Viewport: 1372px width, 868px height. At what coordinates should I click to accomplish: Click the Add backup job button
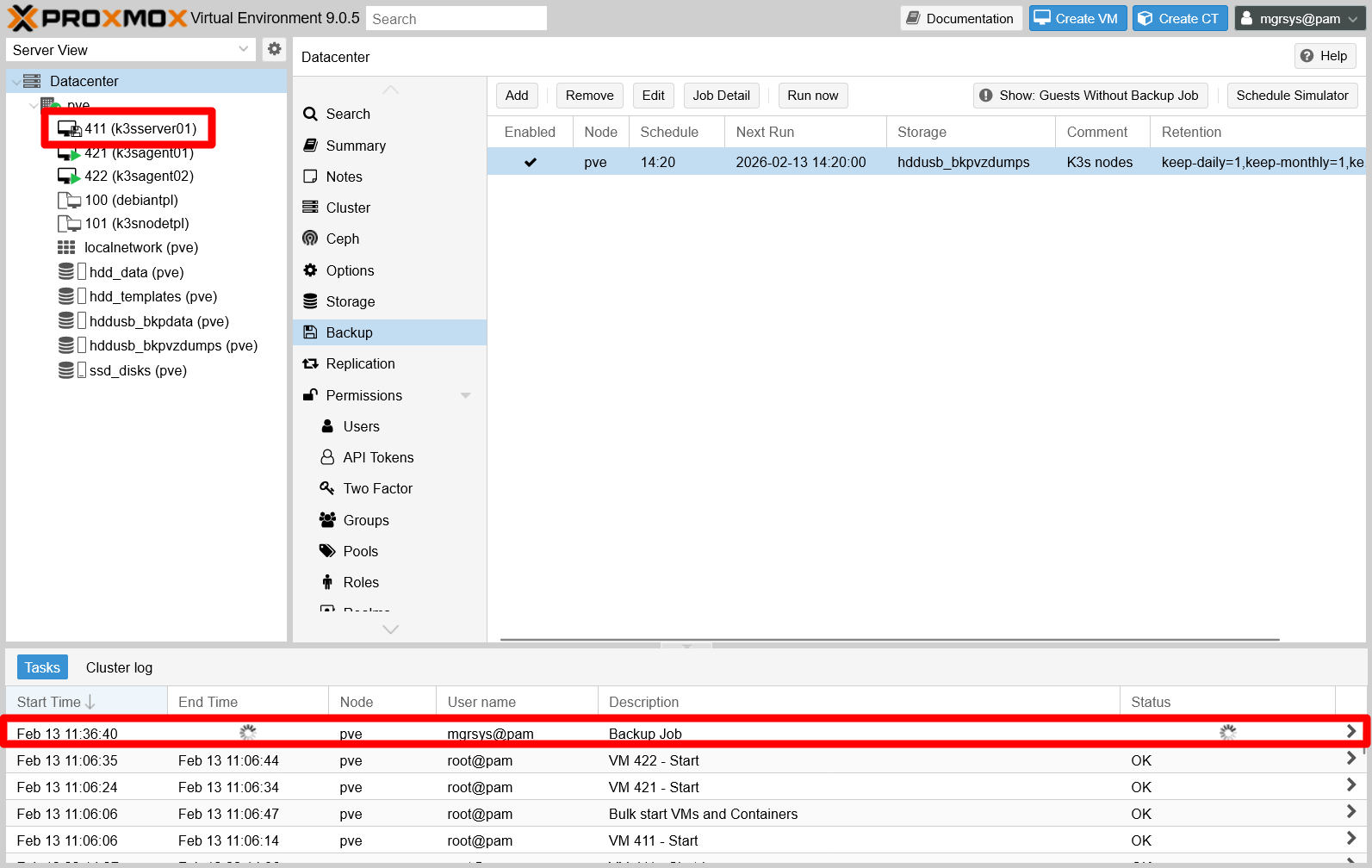pos(517,96)
